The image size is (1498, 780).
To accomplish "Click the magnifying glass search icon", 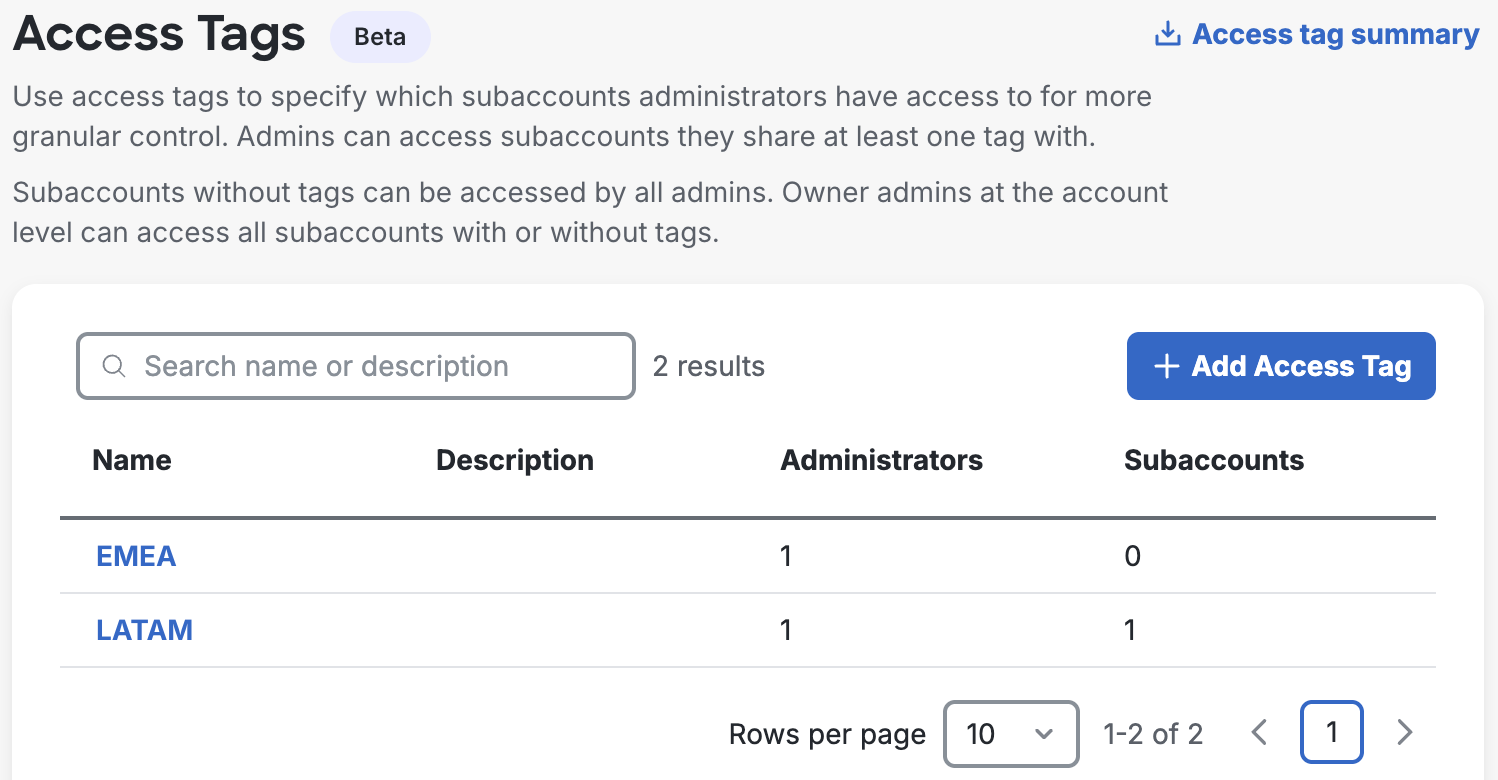I will coord(113,366).
